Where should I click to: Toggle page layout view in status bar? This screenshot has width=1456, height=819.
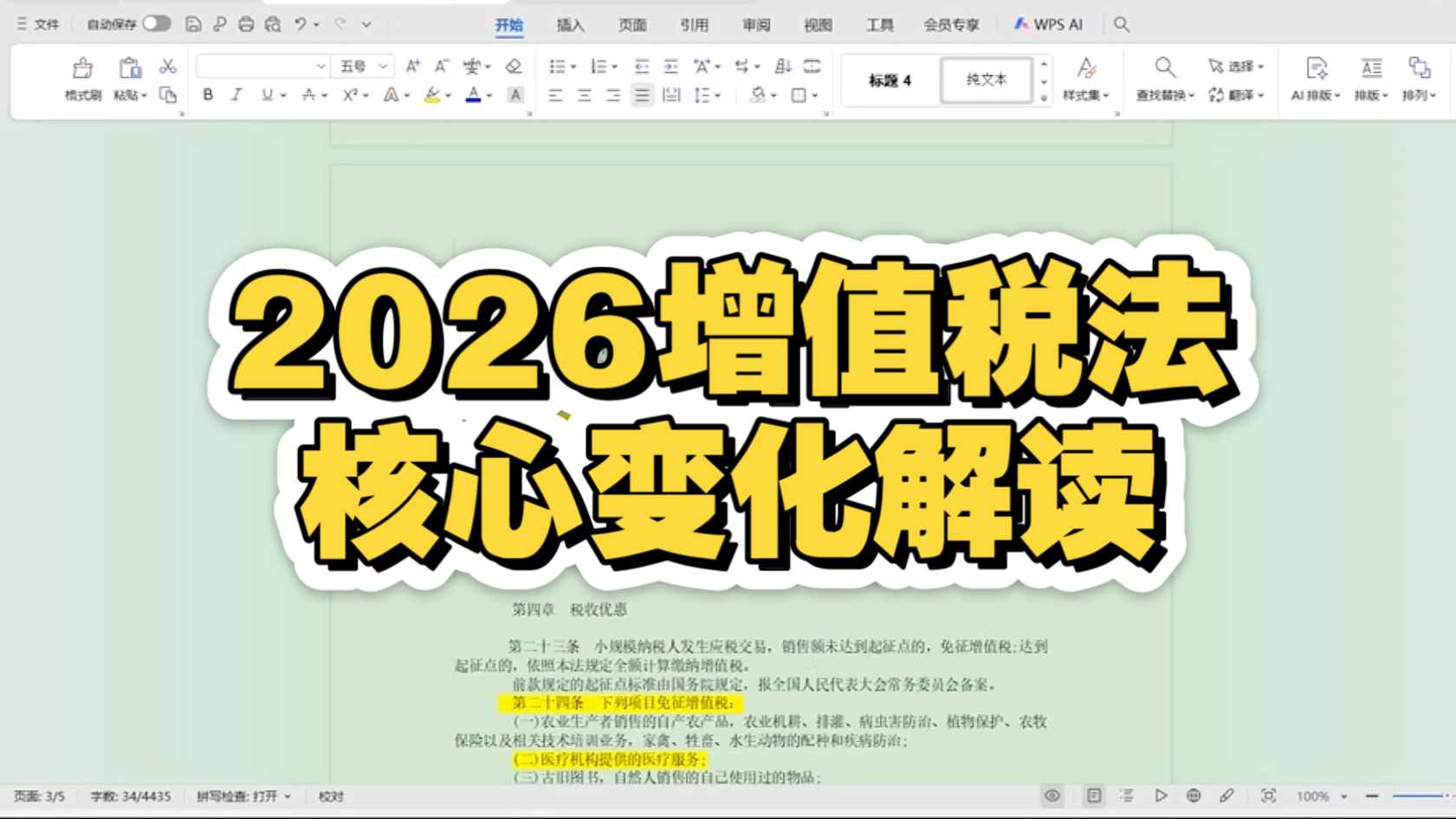coord(1094,796)
